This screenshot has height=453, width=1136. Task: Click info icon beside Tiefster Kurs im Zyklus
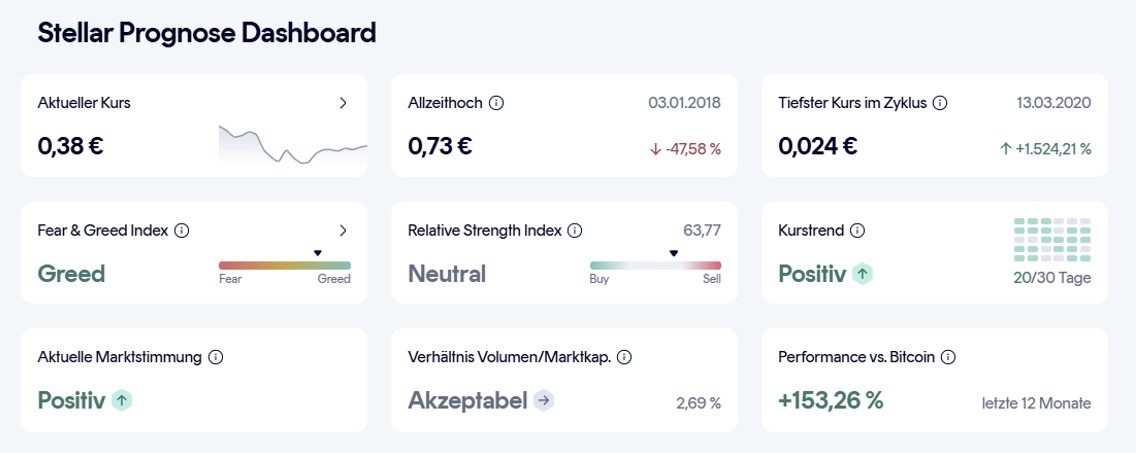(940, 103)
